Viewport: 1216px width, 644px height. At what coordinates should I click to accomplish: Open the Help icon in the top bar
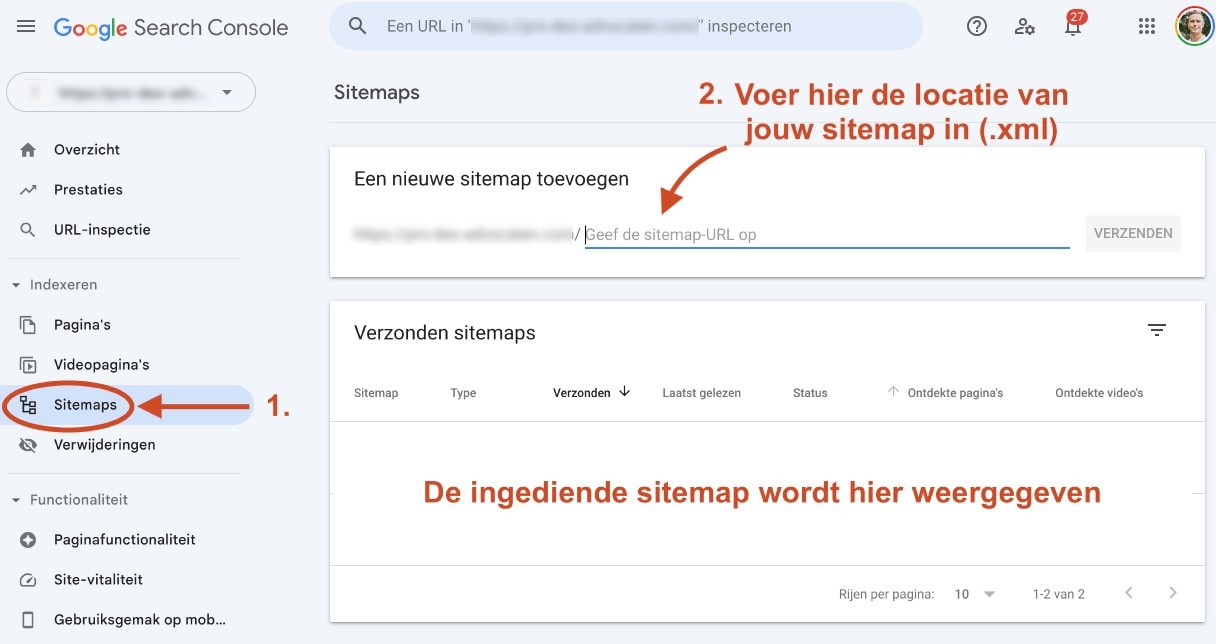click(x=976, y=26)
